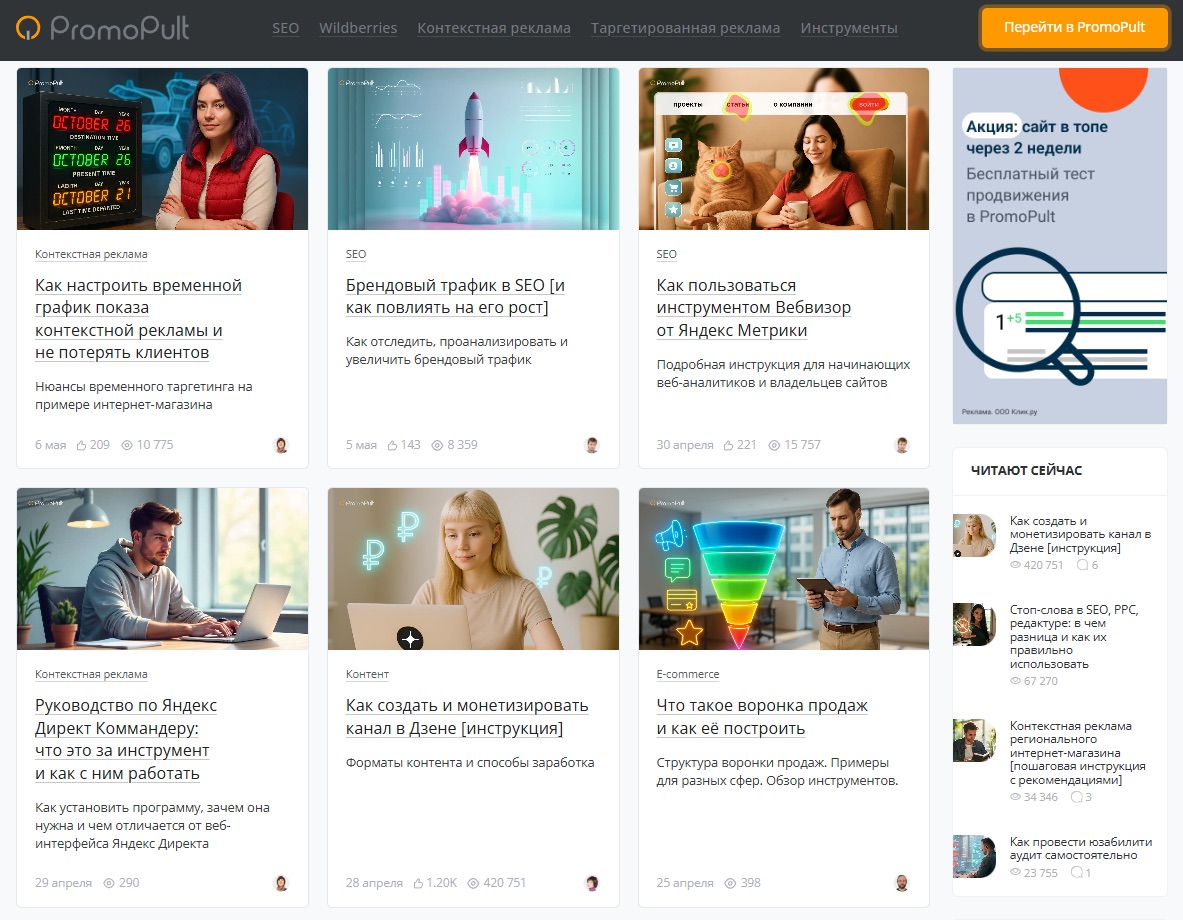This screenshot has height=920, width=1183.
Task: Open sidebar link Стоп-слова в SEO, PPC
Action: point(1074,637)
